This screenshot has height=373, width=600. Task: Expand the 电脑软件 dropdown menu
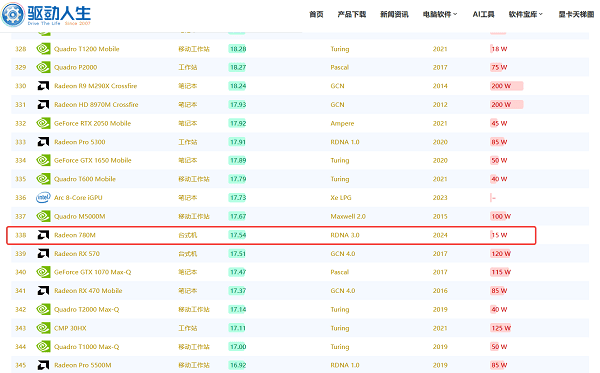click(x=440, y=15)
